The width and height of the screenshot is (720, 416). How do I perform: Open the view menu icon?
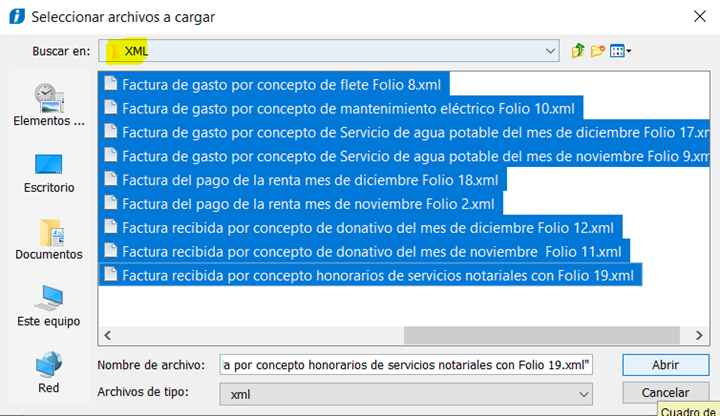pyautogui.click(x=616, y=51)
